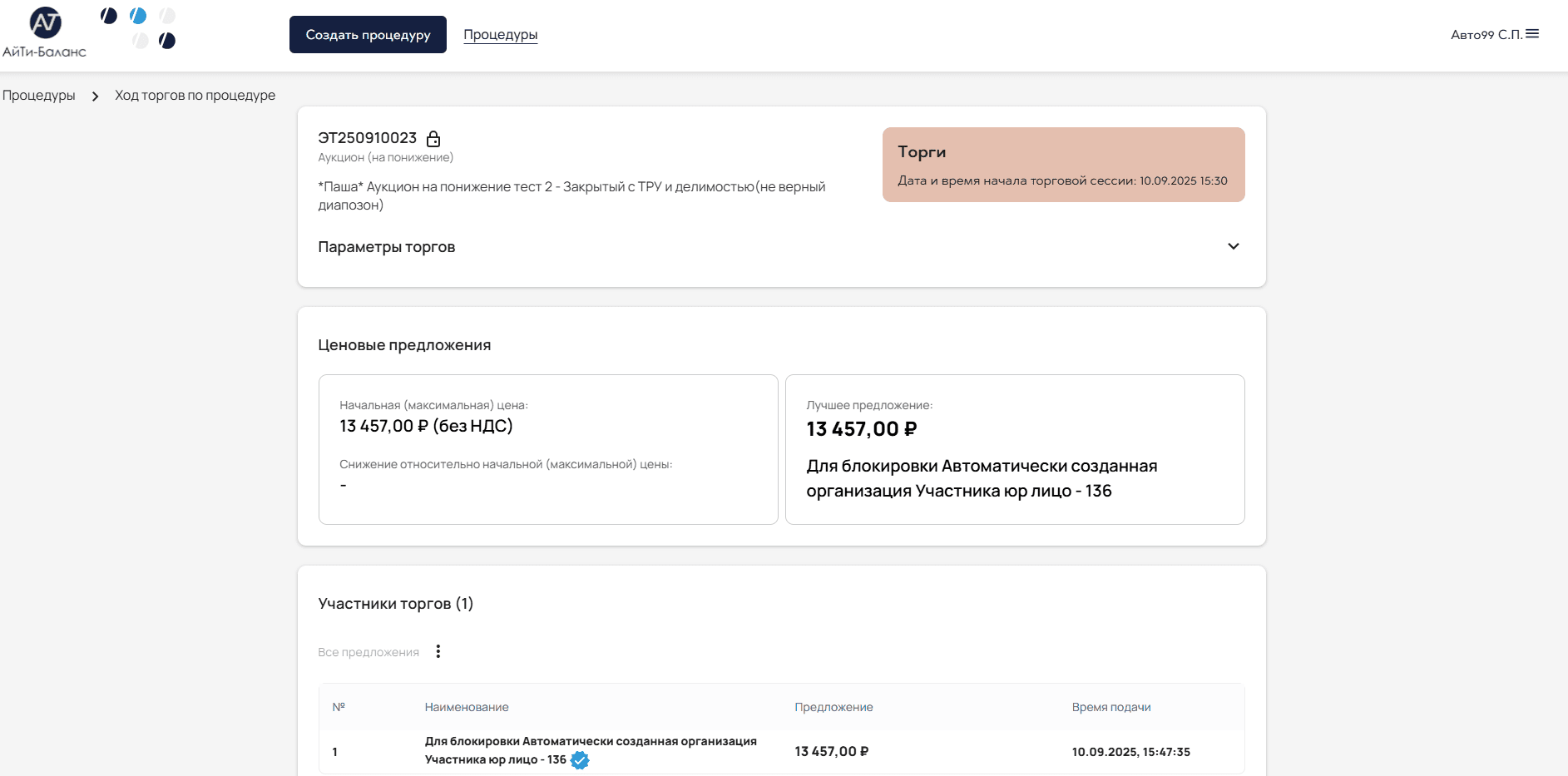Click the lock icon beside ЭТ250910023
The width and height of the screenshot is (1568, 776).
point(433,139)
